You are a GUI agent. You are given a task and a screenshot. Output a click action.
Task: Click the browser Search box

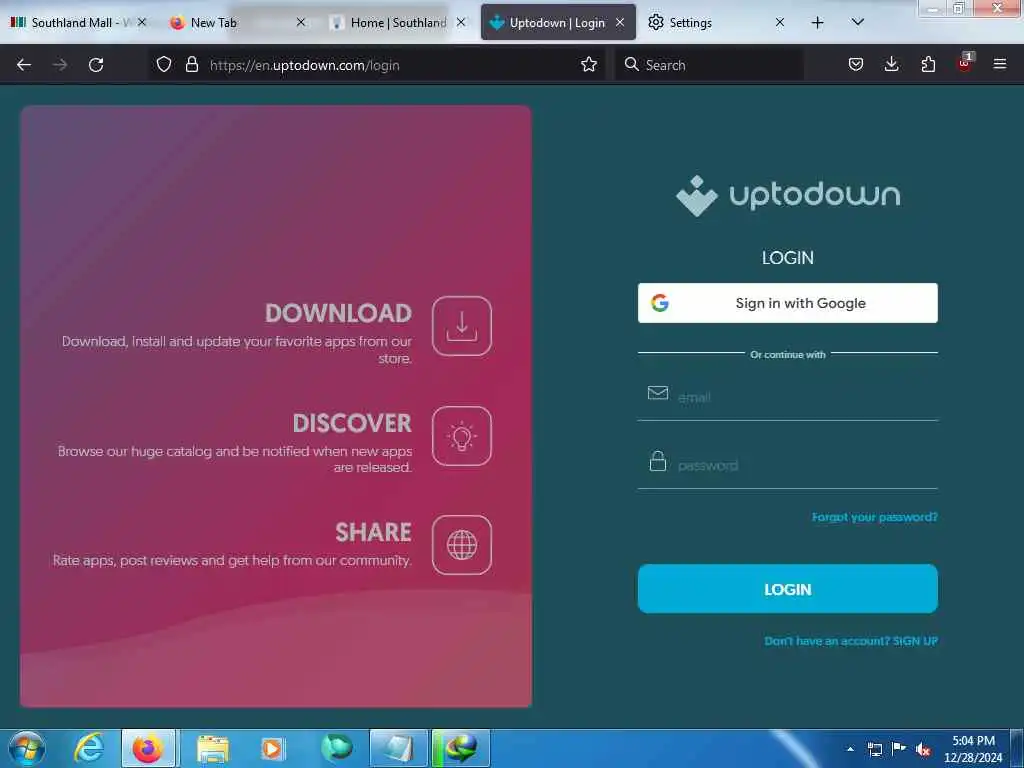point(709,65)
